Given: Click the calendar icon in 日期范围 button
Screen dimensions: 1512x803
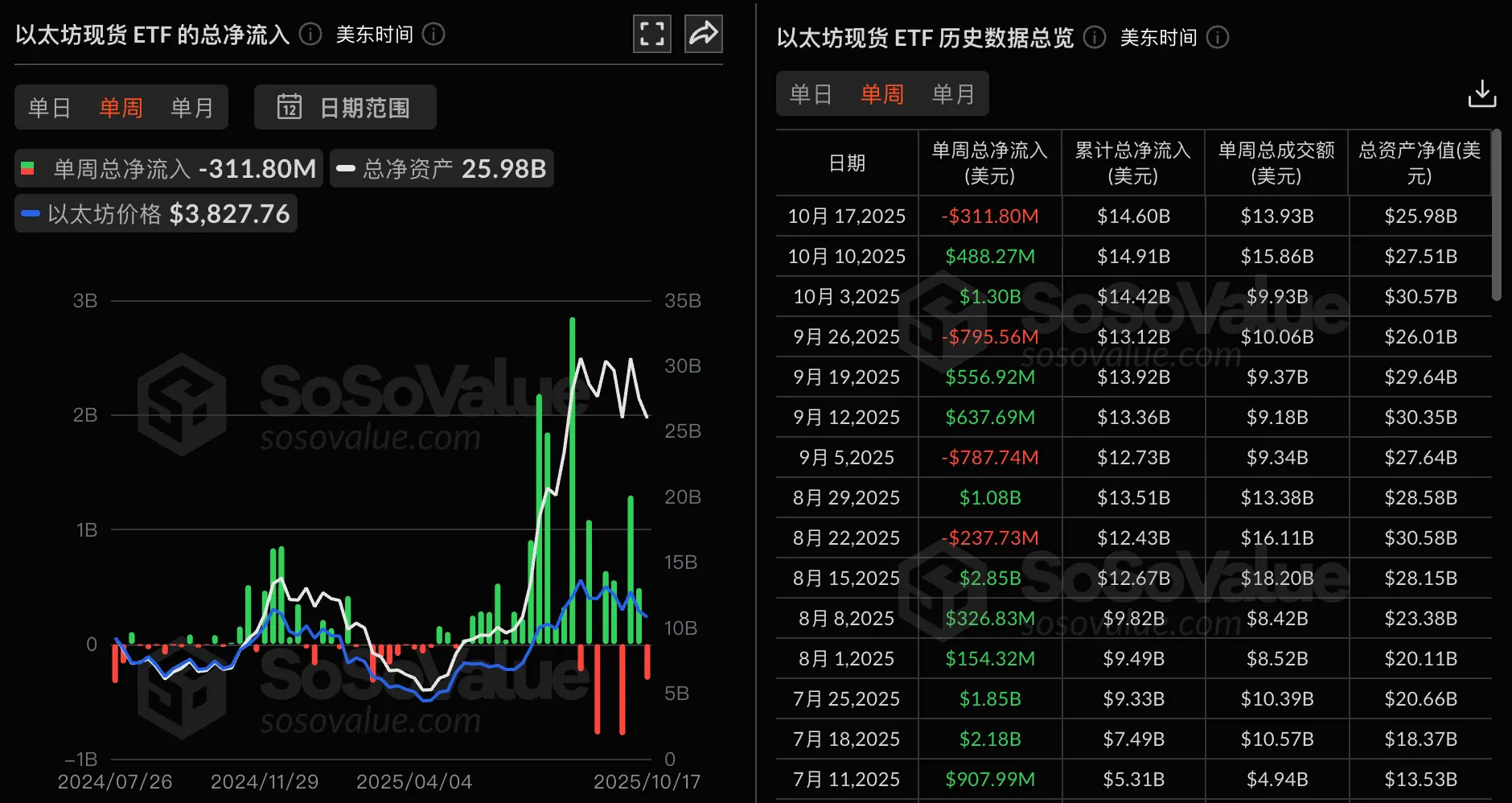Looking at the screenshot, I should click(x=290, y=106).
